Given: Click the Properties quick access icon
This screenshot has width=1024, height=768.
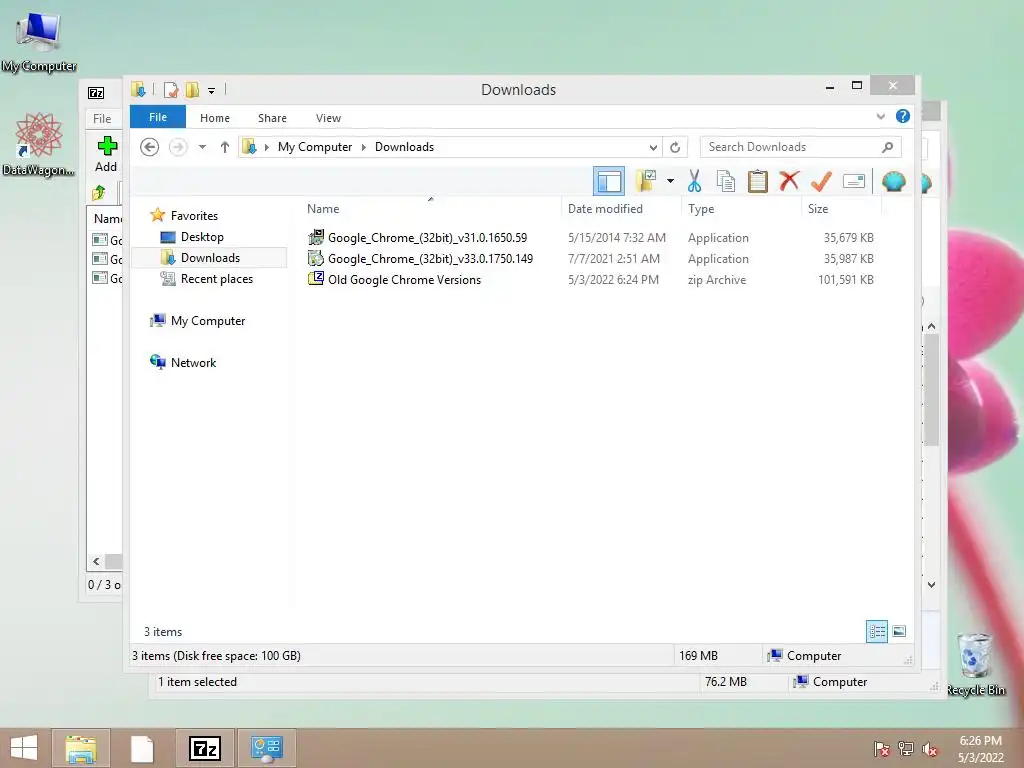Looking at the screenshot, I should [171, 90].
